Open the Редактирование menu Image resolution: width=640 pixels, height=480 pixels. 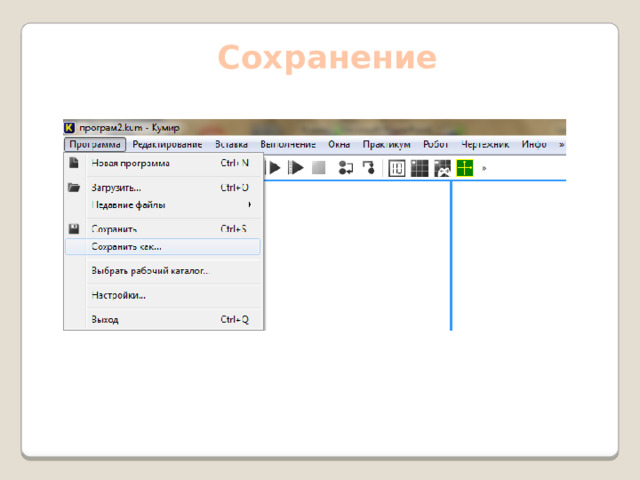[x=167, y=144]
